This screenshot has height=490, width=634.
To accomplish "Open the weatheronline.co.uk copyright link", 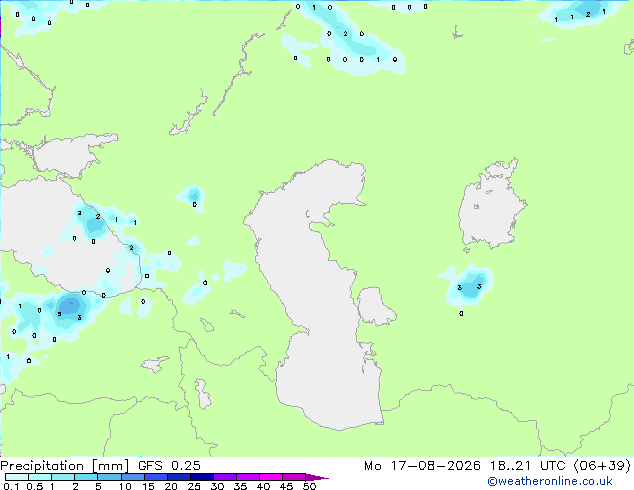I will (x=549, y=481).
